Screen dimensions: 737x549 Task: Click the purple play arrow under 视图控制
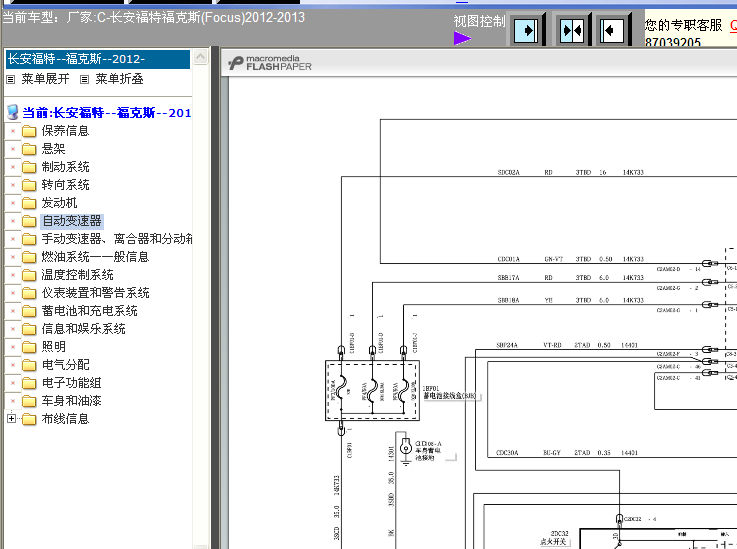tap(462, 38)
